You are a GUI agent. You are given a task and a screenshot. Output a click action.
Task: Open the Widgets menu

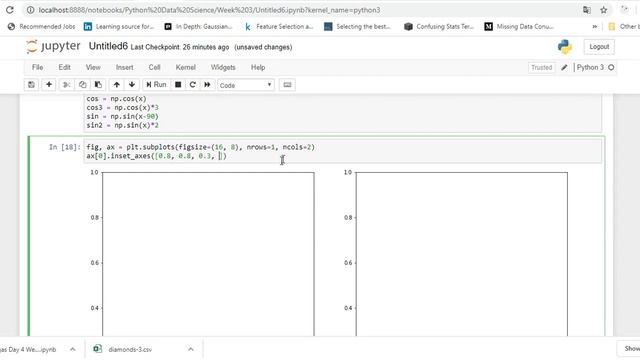(x=223, y=67)
